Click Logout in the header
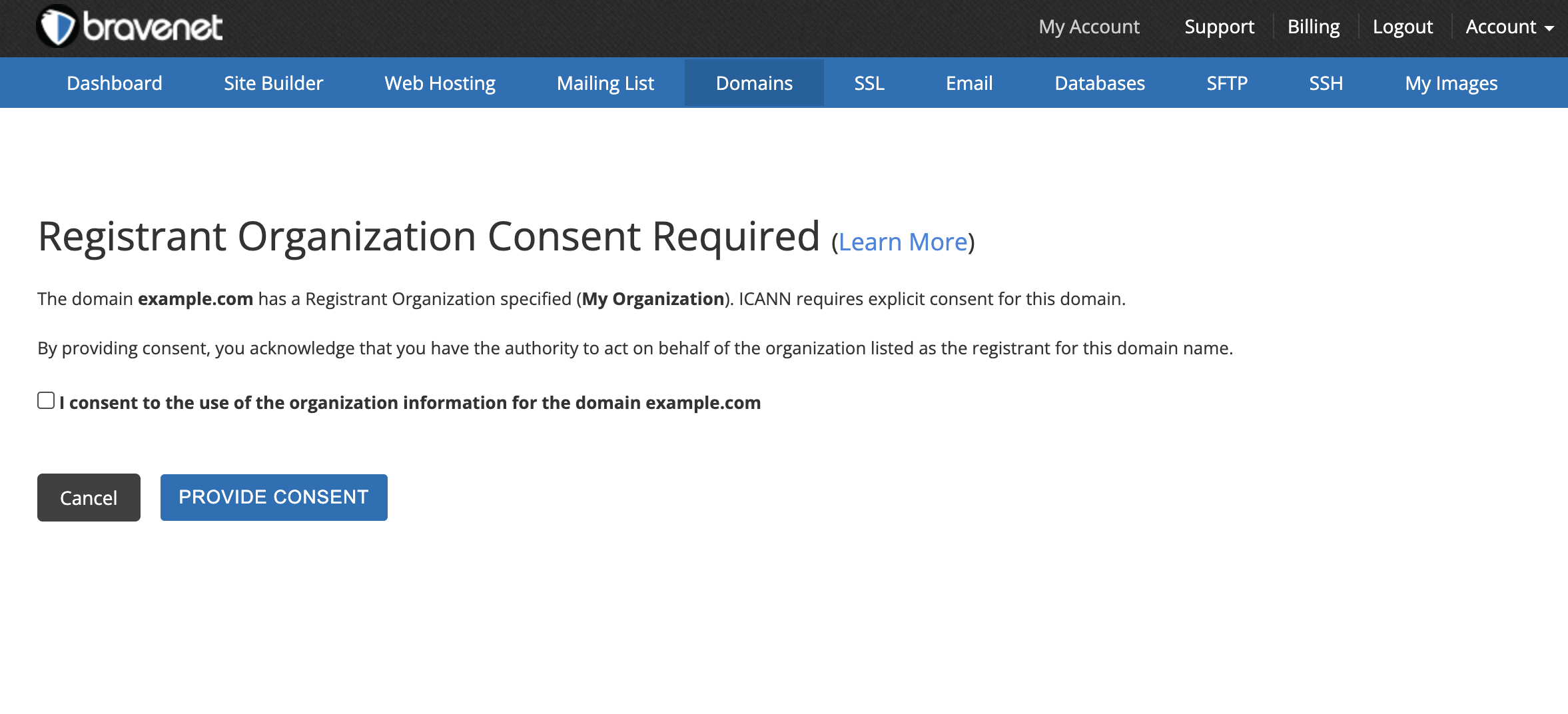This screenshot has height=714, width=1568. pos(1402,27)
